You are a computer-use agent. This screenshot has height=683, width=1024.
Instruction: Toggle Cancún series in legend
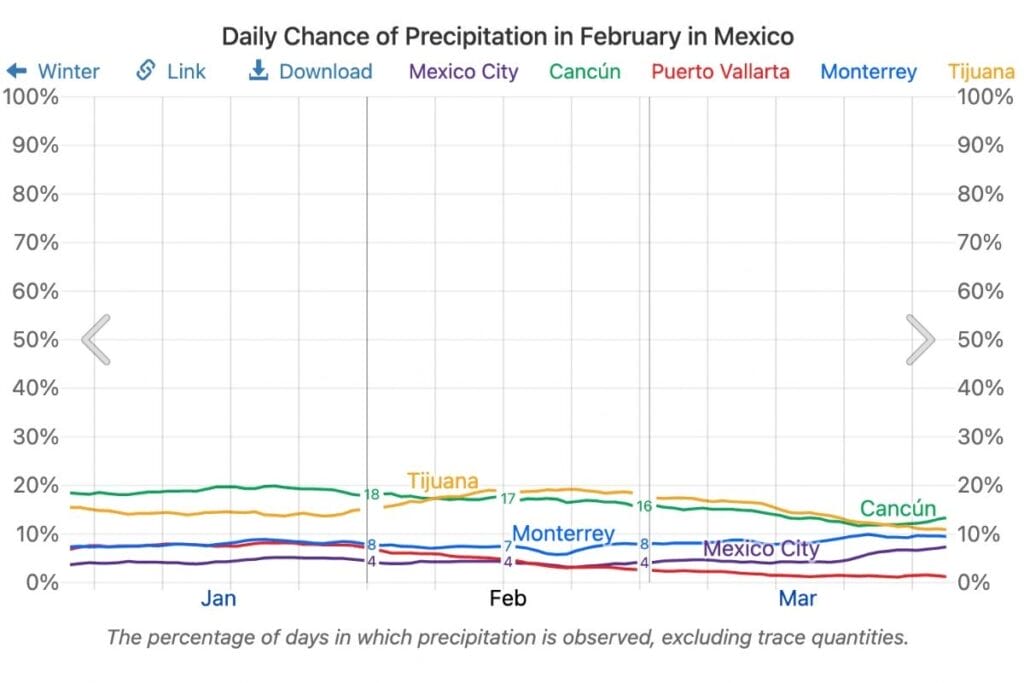[x=585, y=71]
